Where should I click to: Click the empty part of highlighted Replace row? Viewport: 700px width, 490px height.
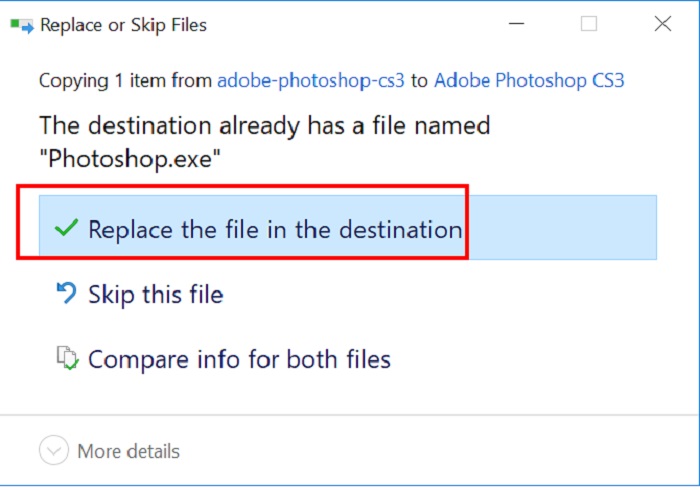point(562,228)
